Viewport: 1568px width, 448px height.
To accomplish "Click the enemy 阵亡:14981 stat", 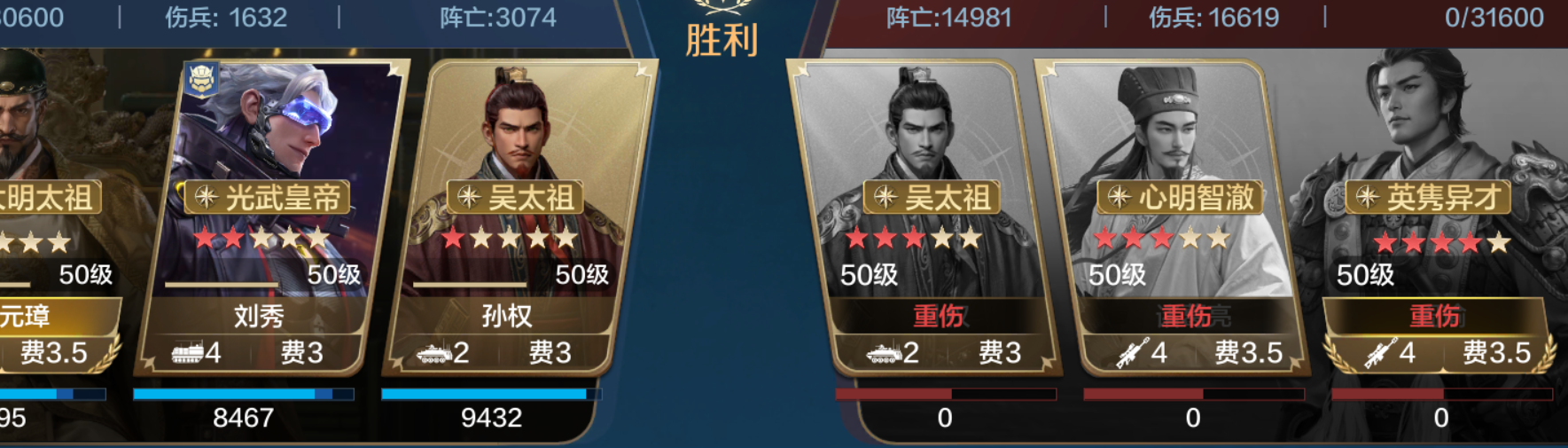I will pyautogui.click(x=949, y=18).
